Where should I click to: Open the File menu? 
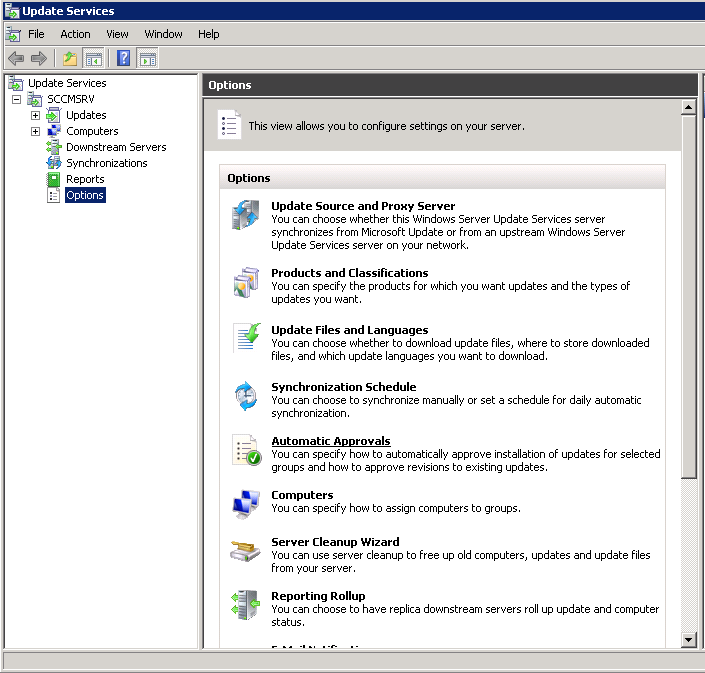(36, 34)
